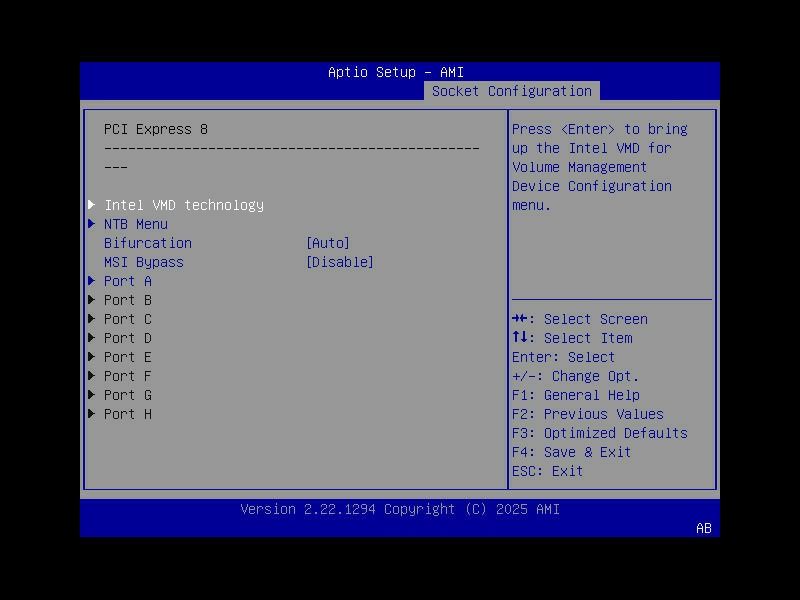Expand the Port C submenu

[x=127, y=319]
